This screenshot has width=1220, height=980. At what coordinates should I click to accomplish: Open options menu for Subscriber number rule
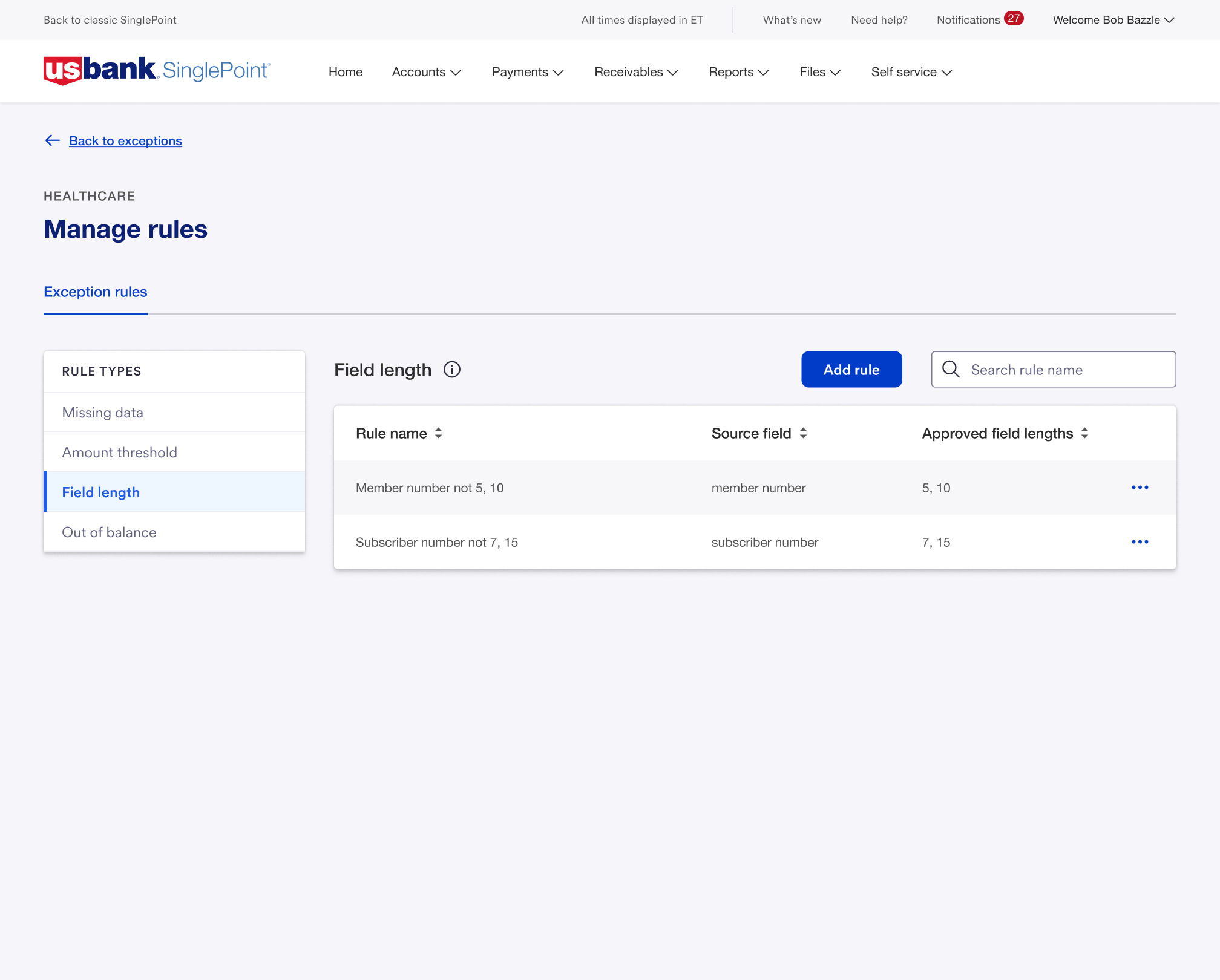[1140, 542]
